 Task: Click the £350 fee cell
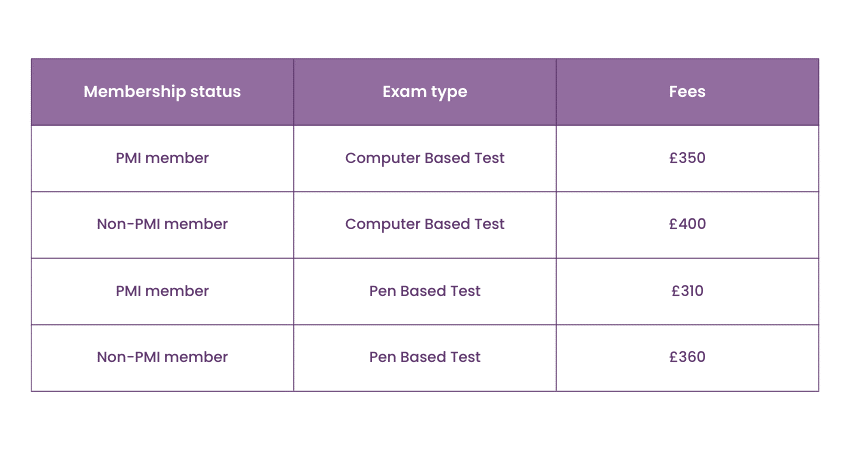coord(687,158)
